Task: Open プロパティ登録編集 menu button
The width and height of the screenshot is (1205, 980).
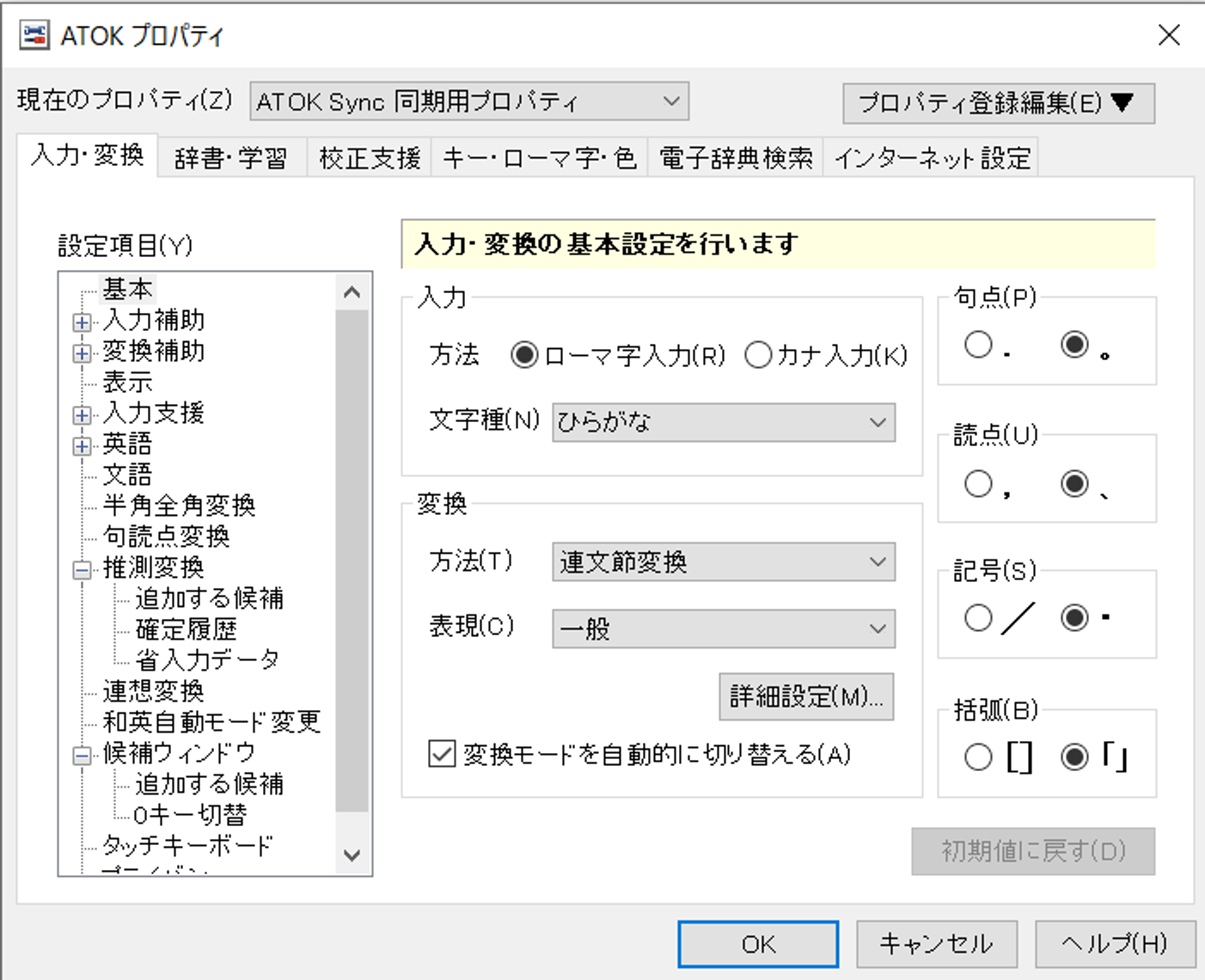Action: (998, 103)
